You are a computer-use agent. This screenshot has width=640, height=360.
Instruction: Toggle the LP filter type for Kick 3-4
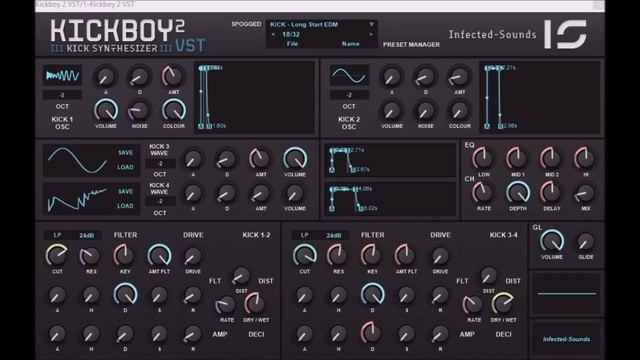[304, 236]
